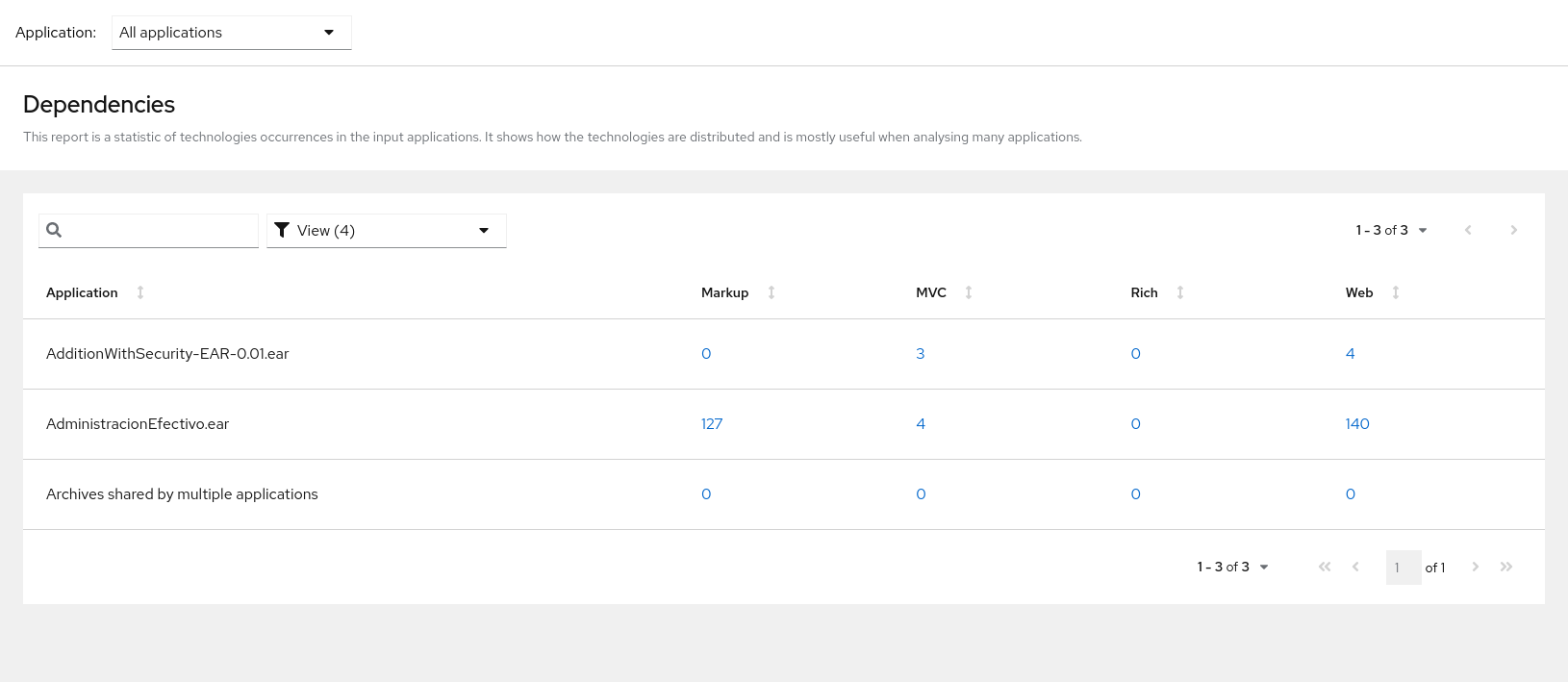Sort by Markup column arrows
The image size is (1568, 682).
click(771, 292)
